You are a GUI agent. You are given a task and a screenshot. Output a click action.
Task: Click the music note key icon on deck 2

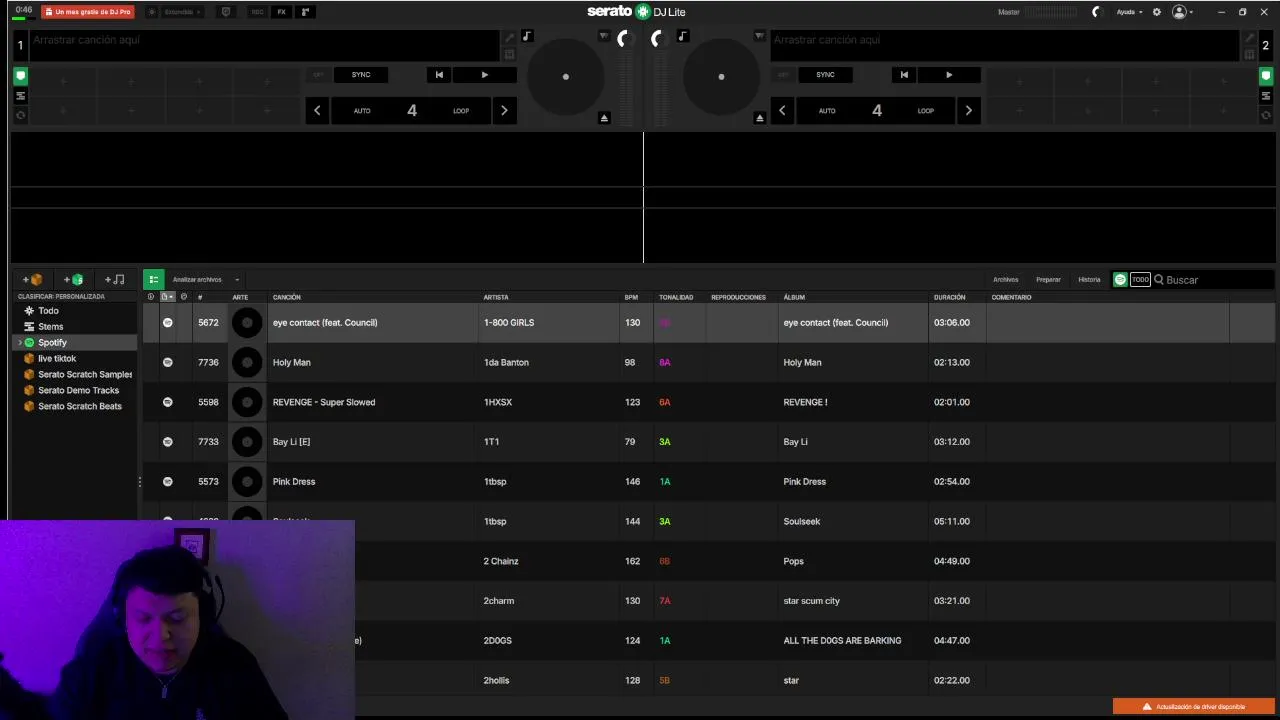click(683, 36)
